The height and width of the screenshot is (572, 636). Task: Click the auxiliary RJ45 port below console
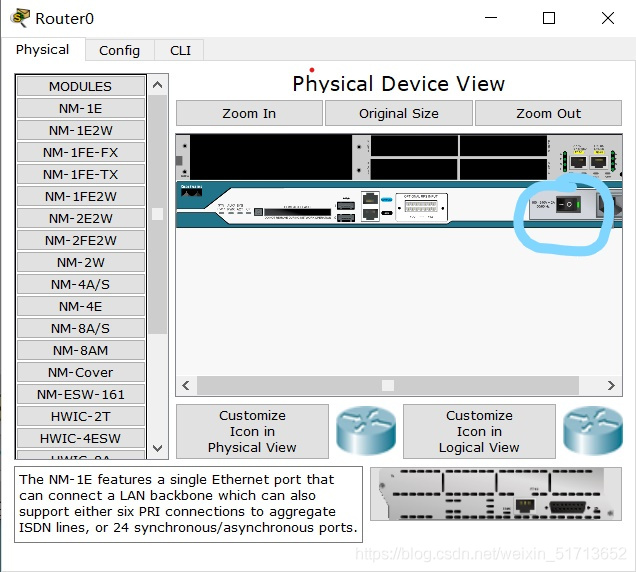pyautogui.click(x=370, y=213)
